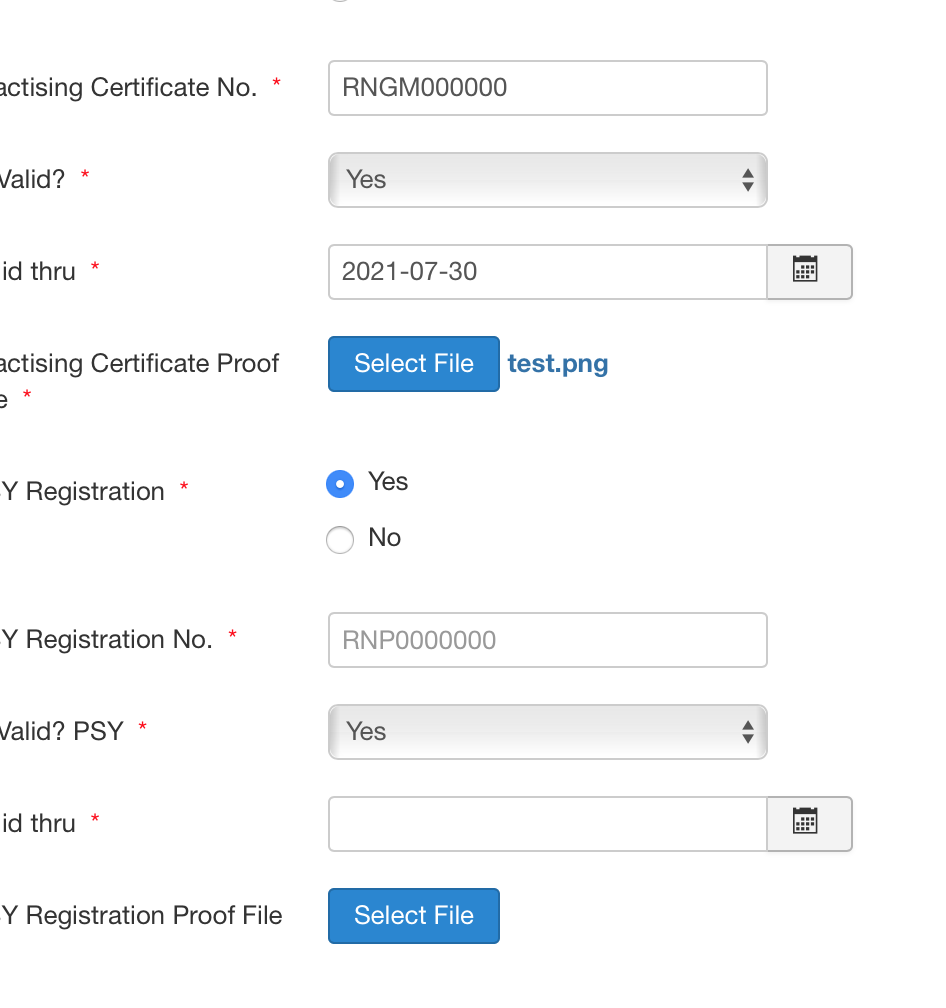Expand the Valid? dropdown under certificate number
The width and height of the screenshot is (946, 1008).
[548, 180]
